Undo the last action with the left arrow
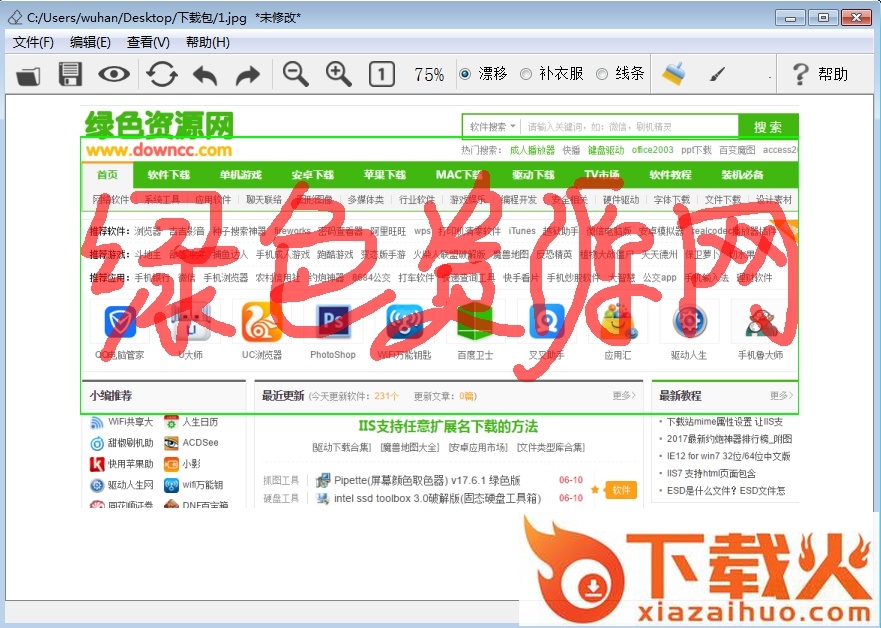881x628 pixels. click(205, 75)
